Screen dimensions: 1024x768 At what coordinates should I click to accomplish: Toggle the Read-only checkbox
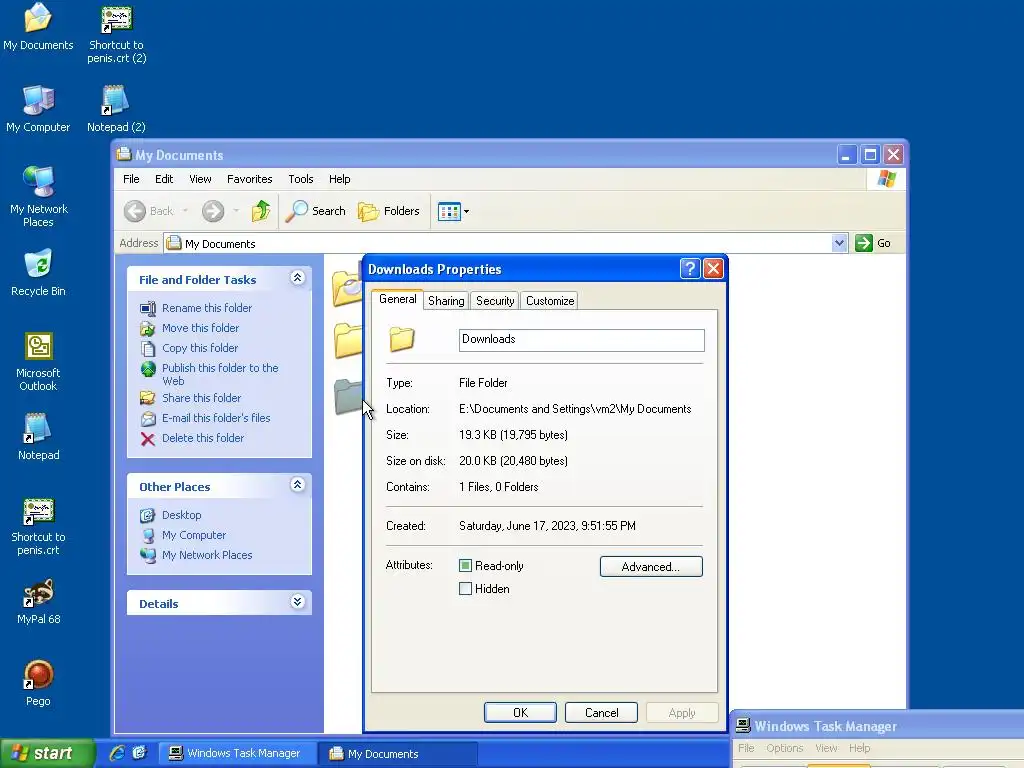[465, 566]
